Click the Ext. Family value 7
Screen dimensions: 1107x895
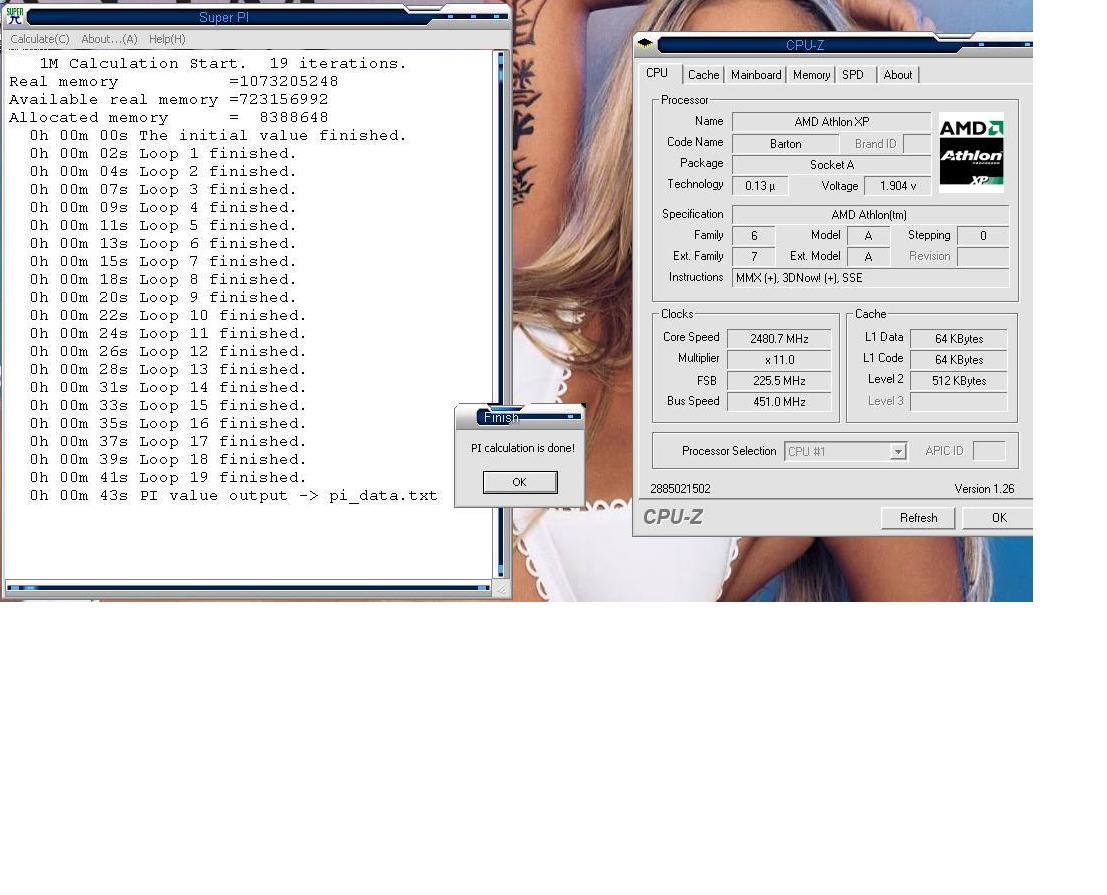[753, 257]
